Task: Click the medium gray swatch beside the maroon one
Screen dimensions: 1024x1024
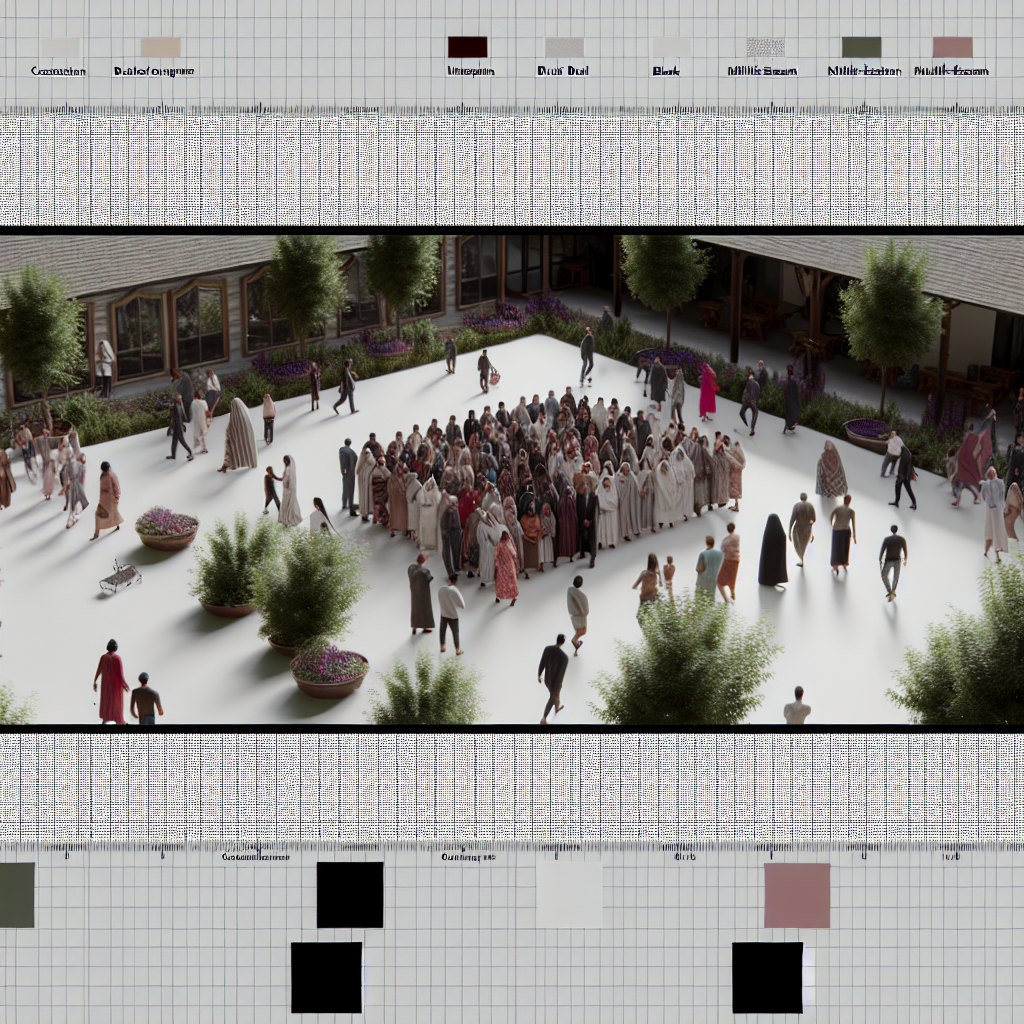Action: pos(564,47)
